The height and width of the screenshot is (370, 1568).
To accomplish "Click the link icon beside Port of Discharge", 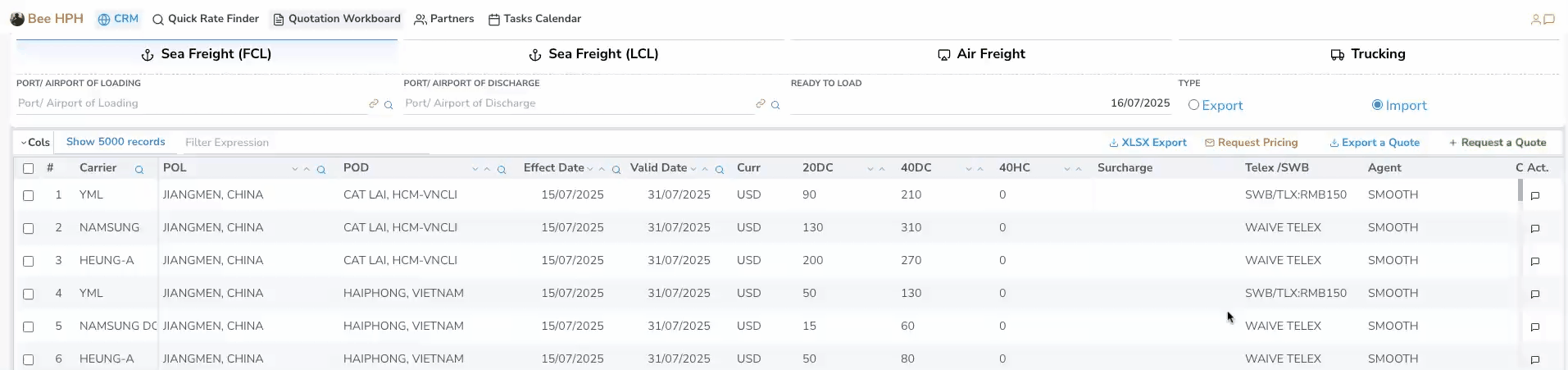I will click(761, 104).
